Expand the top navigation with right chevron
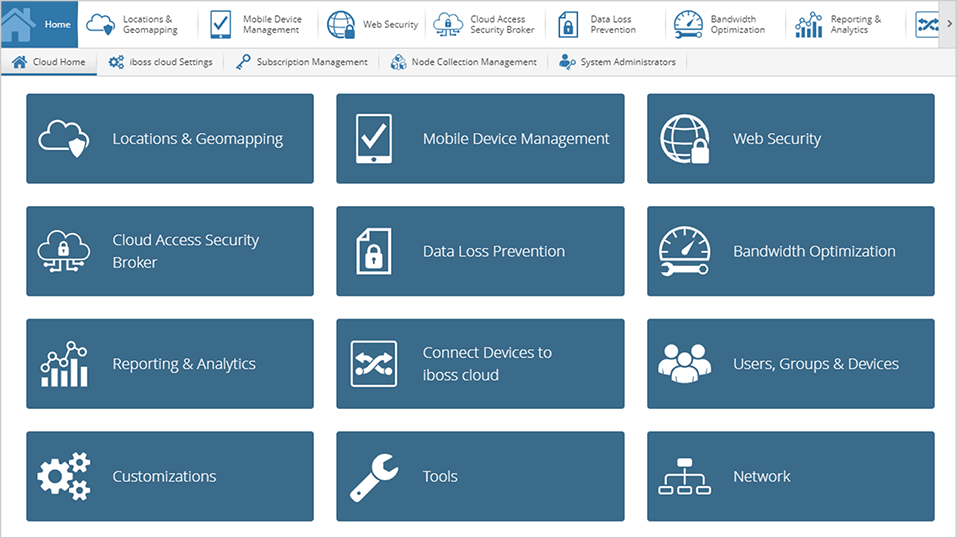 coord(949,24)
